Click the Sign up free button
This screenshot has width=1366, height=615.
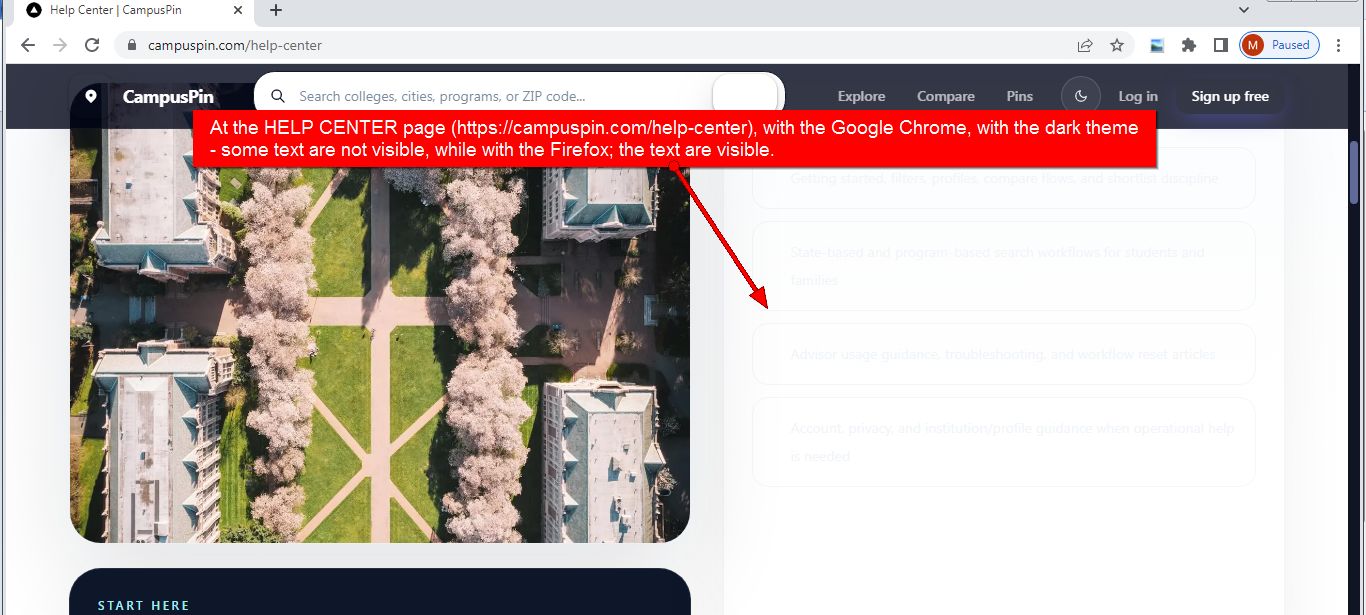(1230, 96)
